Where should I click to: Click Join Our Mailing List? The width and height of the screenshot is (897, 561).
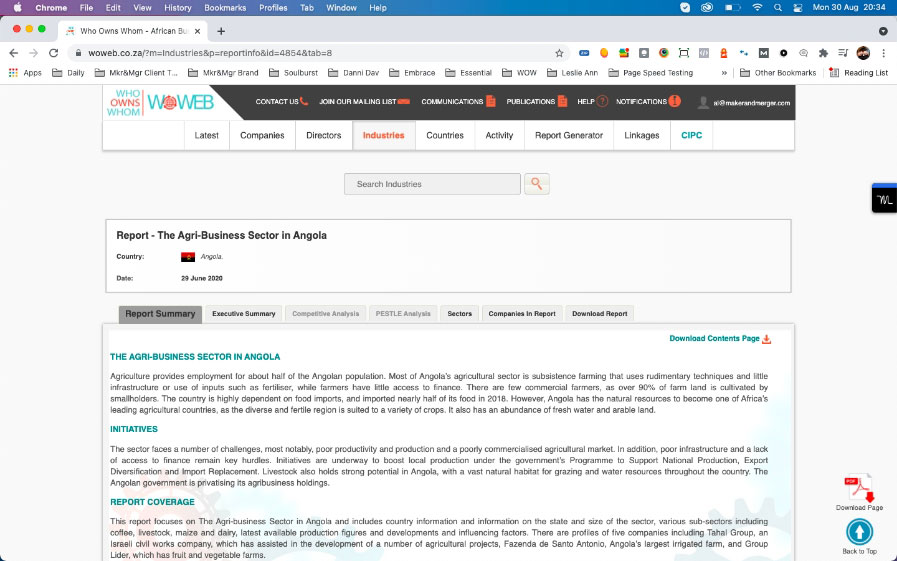364,102
